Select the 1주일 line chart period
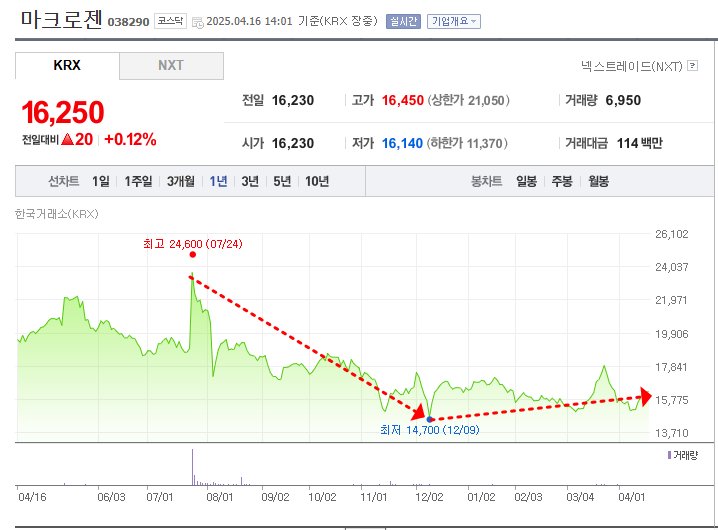 pyautogui.click(x=138, y=181)
